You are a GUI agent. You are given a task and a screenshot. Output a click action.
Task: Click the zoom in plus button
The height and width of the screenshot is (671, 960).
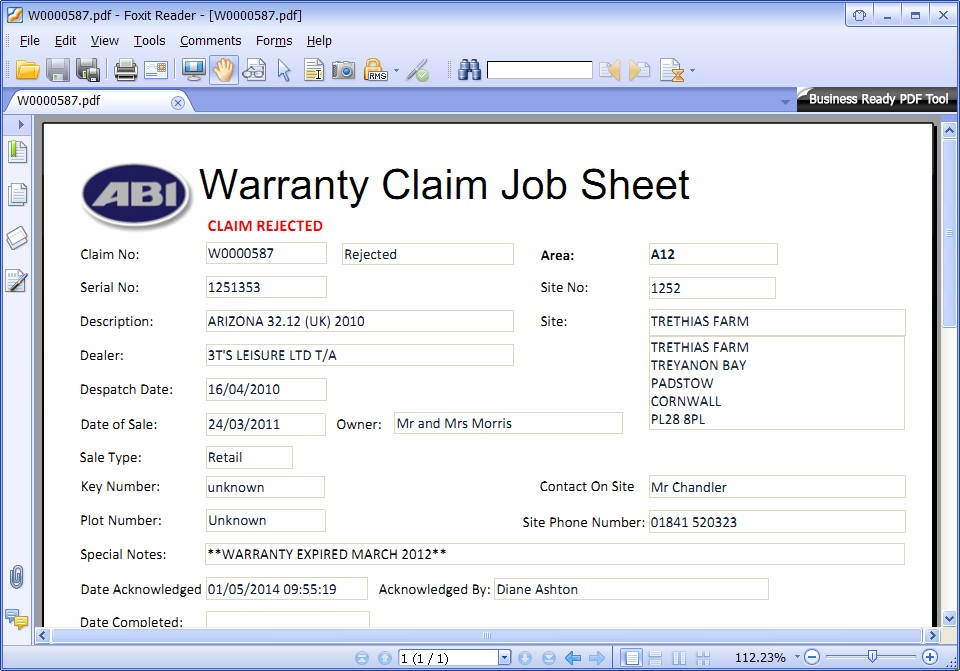pyautogui.click(x=930, y=657)
